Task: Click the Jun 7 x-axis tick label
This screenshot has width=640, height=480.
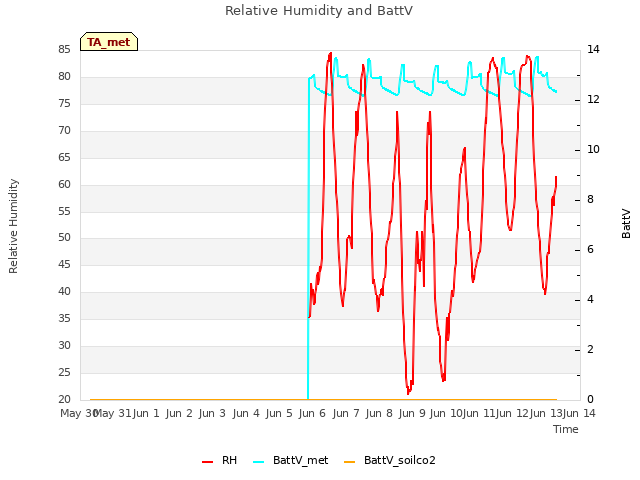Action: 346,413
